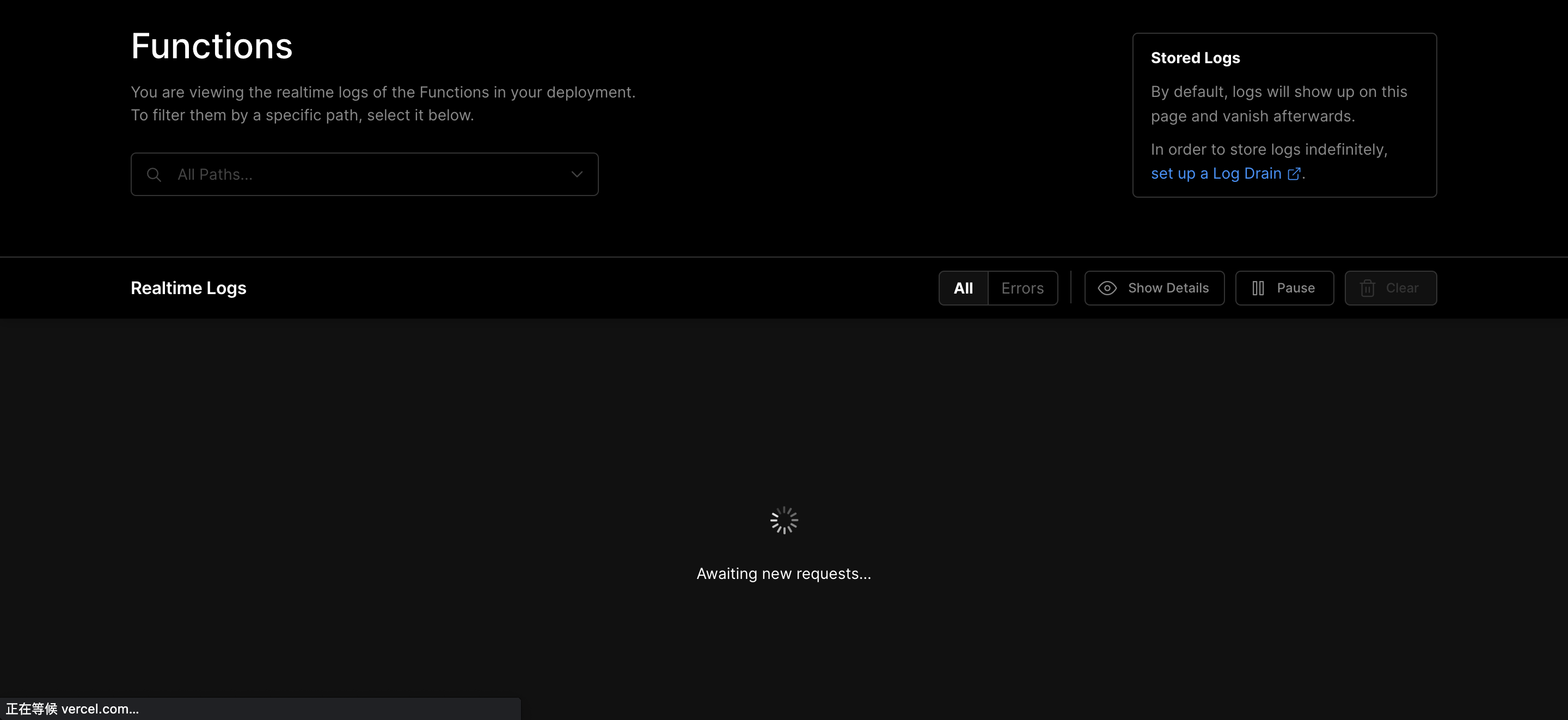Viewport: 1568px width, 720px height.
Task: Click the Functions description paragraph
Action: coord(383,103)
